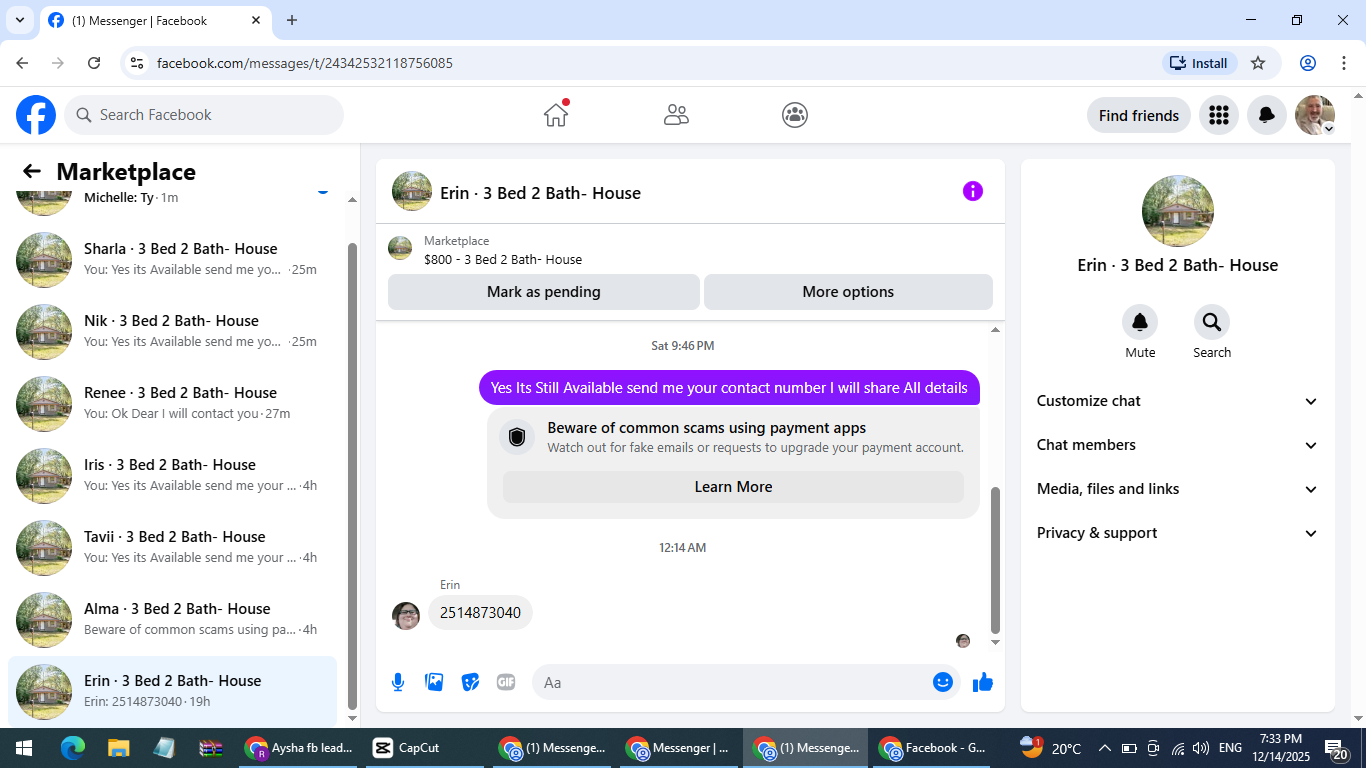Click the browser address bar URL
This screenshot has width=1366, height=768.
(x=305, y=63)
